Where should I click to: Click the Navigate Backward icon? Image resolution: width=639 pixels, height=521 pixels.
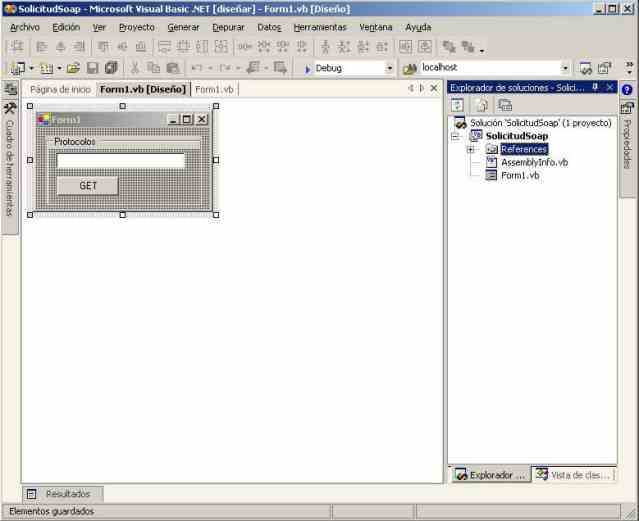[x=253, y=68]
